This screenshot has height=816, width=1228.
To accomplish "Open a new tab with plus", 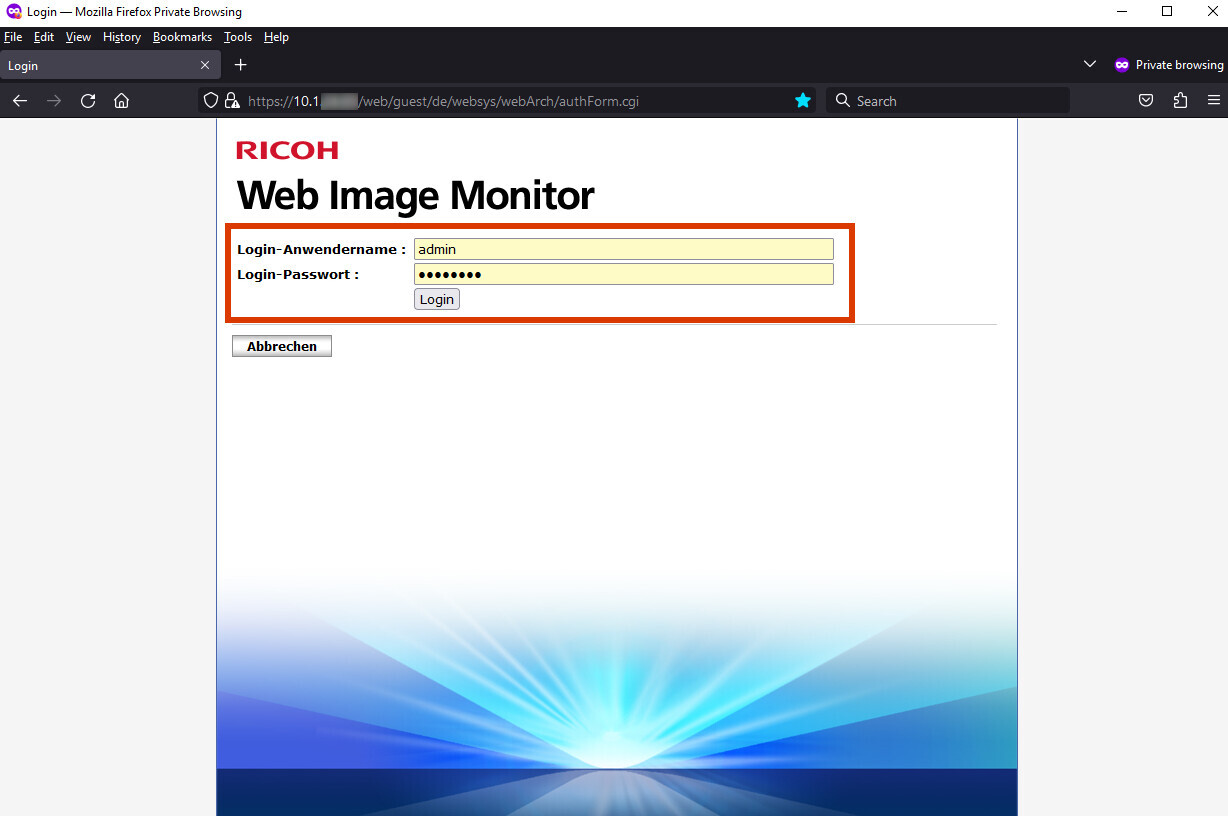I will coord(240,65).
